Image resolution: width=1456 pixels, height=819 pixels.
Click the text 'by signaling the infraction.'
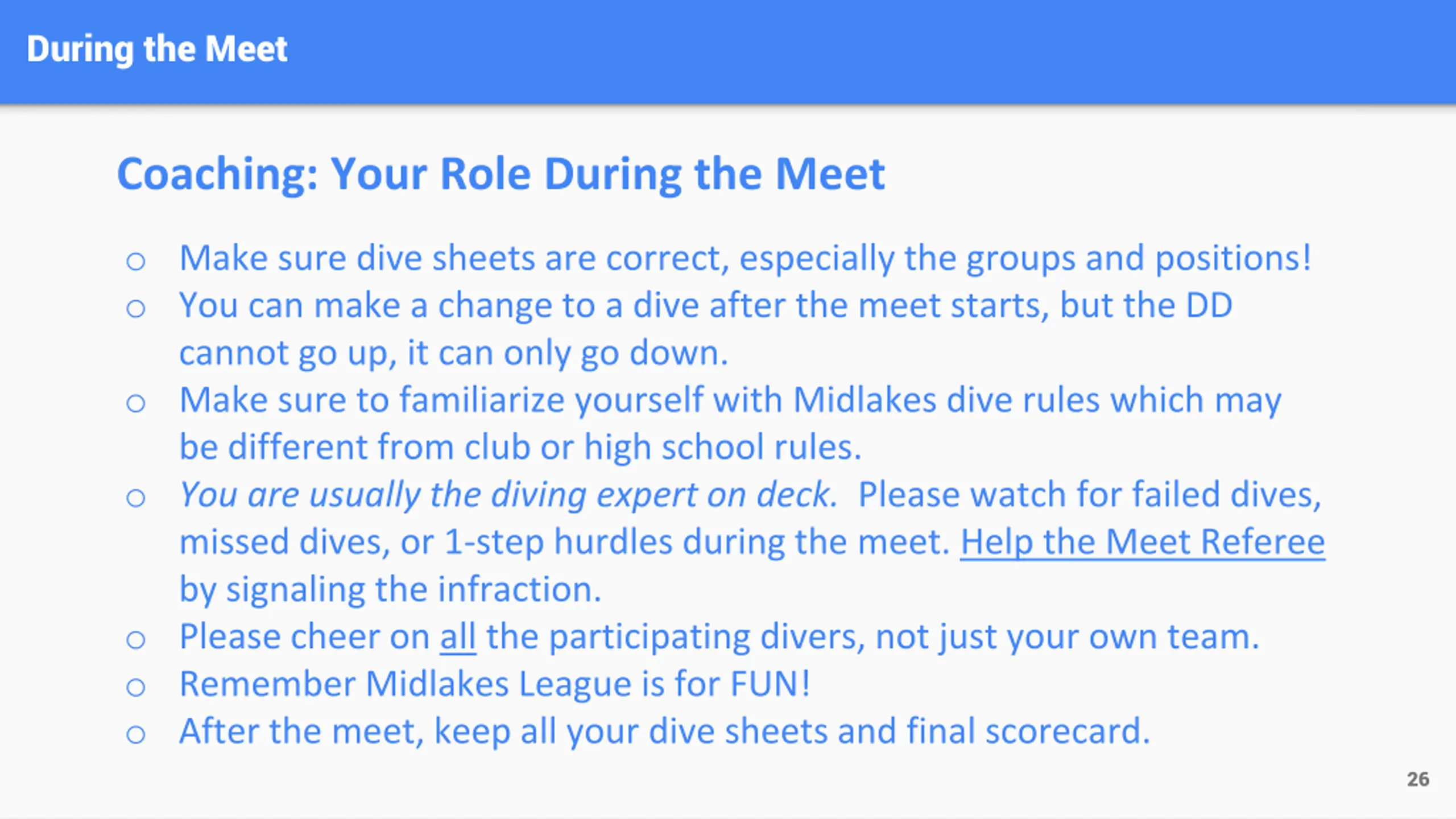(x=390, y=589)
